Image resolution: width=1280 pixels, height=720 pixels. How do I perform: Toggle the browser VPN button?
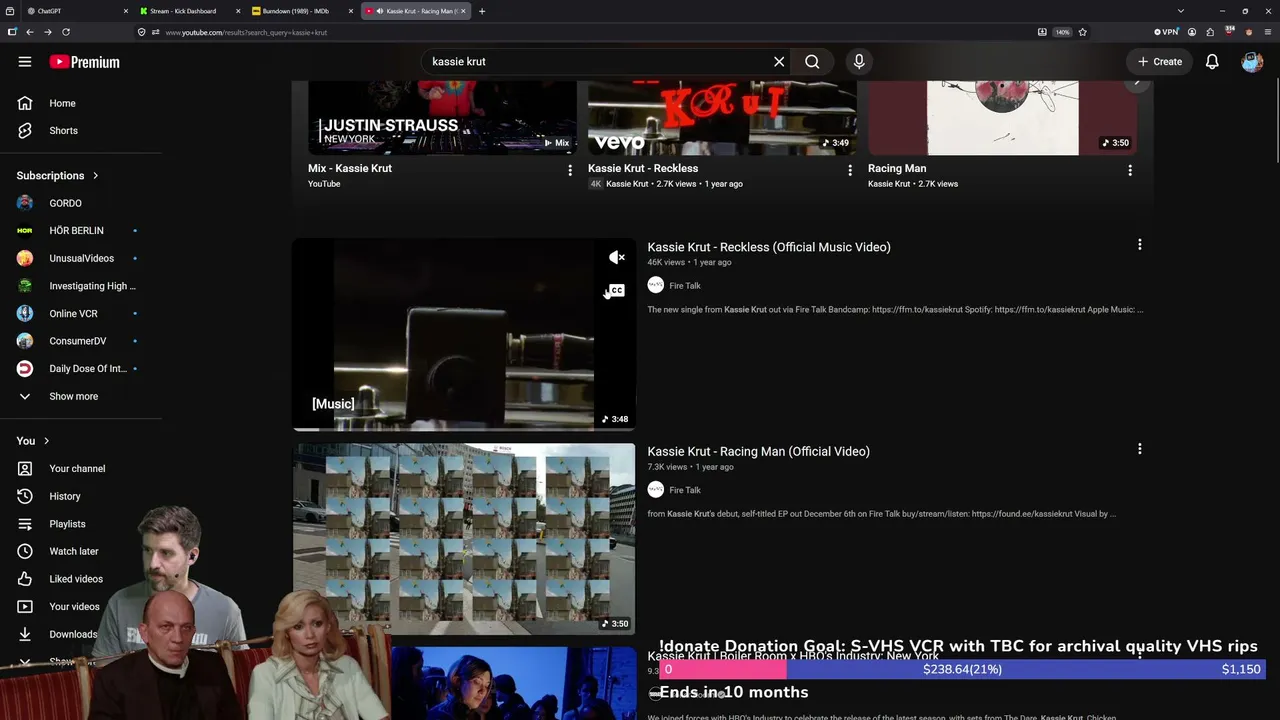1166,32
